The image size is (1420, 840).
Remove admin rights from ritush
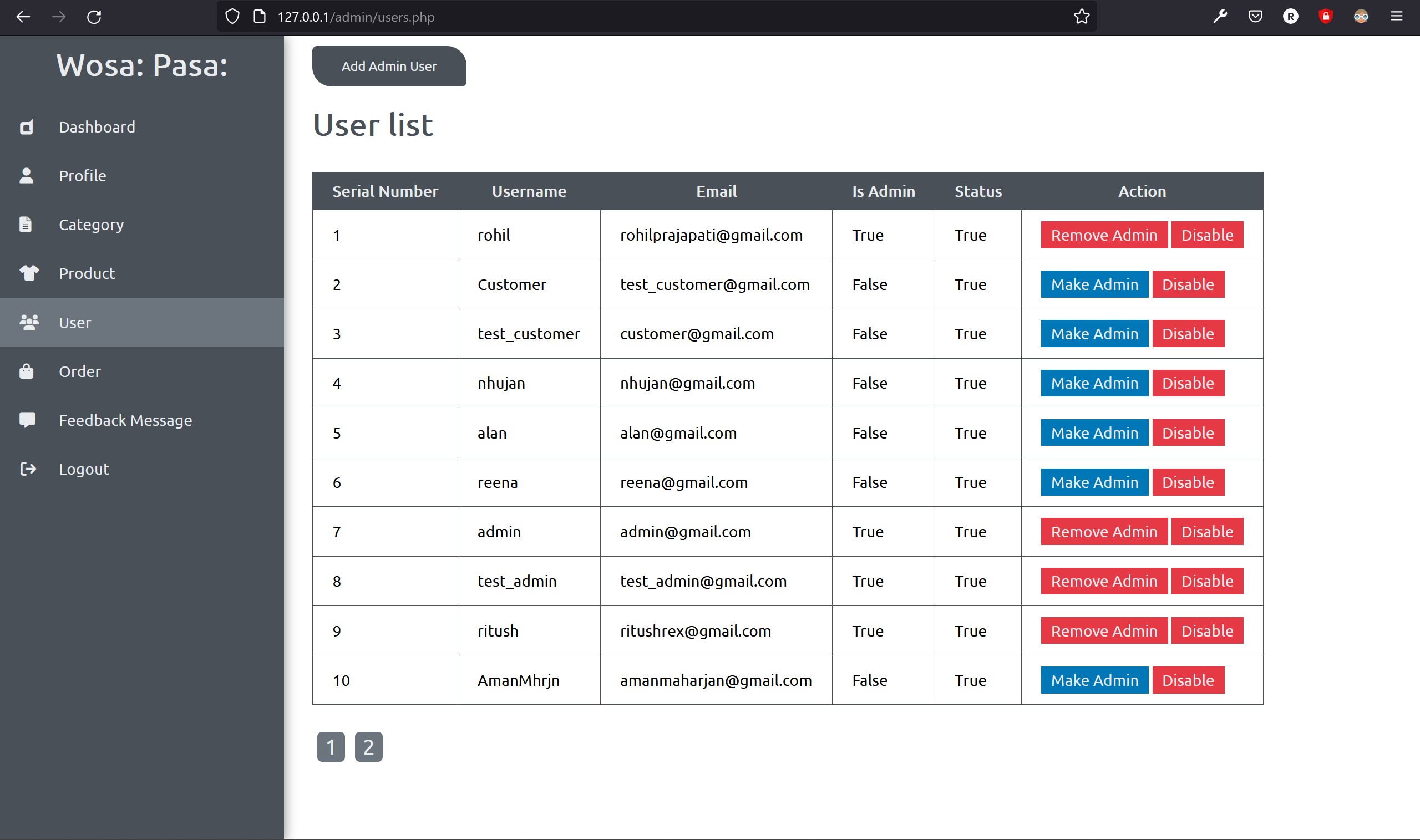(x=1103, y=630)
